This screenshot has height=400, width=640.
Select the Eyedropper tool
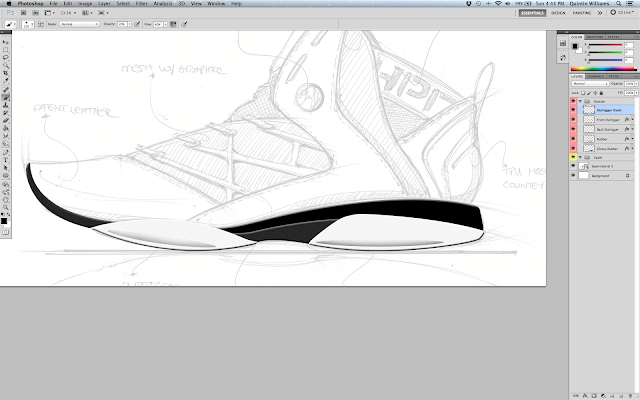6,80
